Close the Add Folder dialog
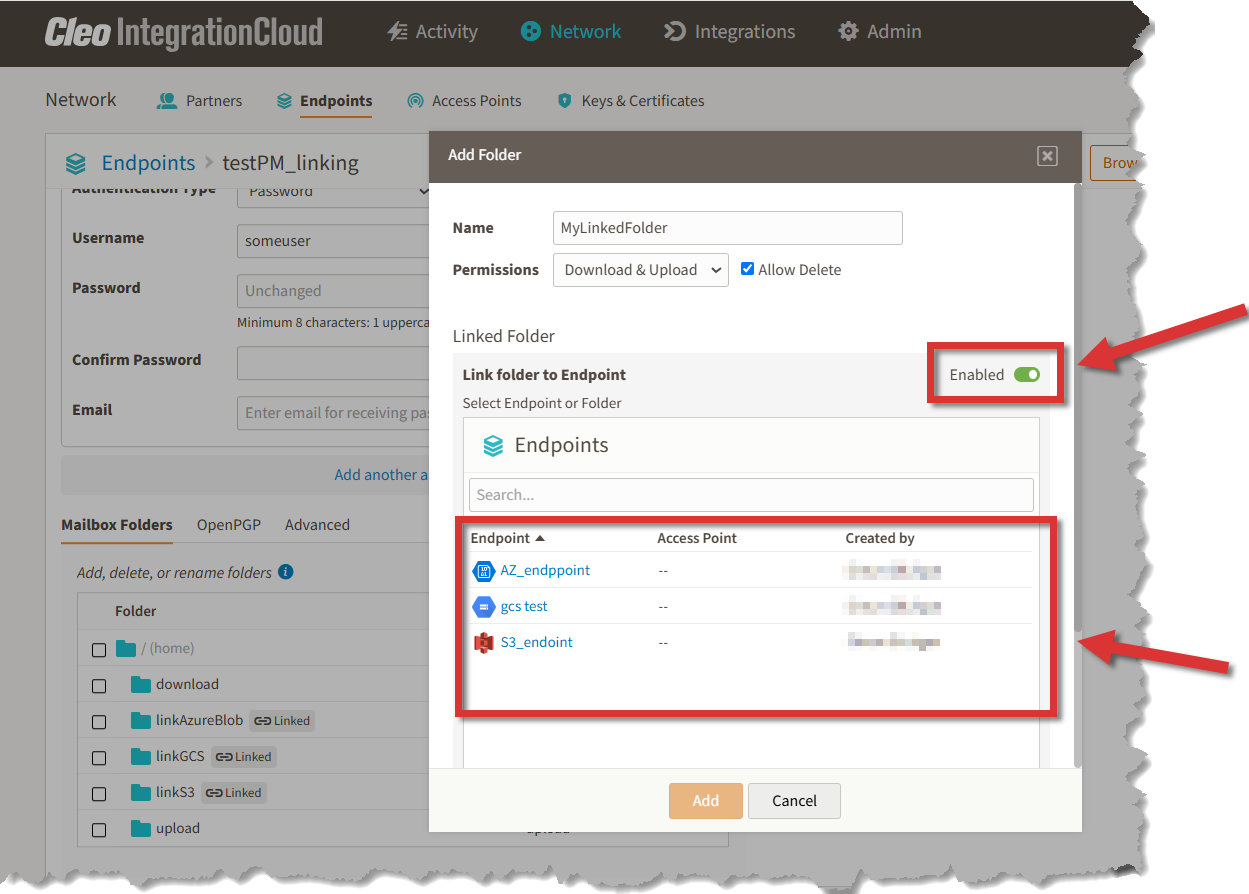 (x=1047, y=155)
